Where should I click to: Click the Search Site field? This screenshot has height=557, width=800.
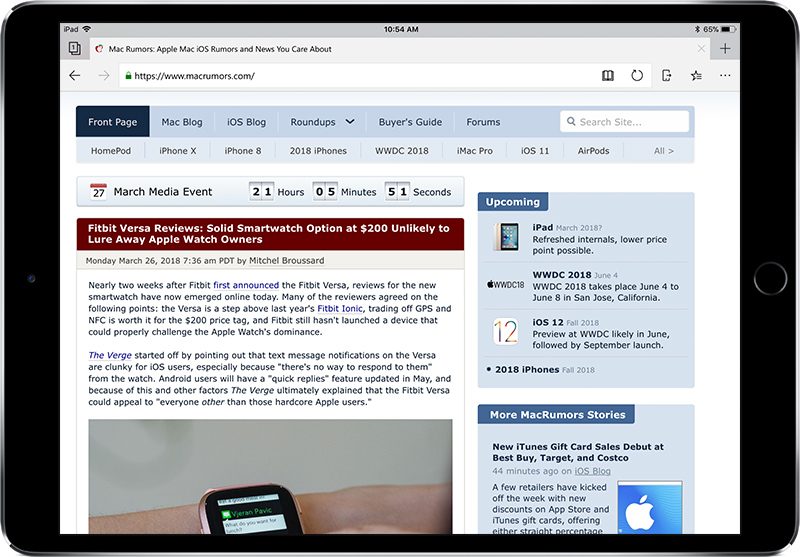click(624, 122)
